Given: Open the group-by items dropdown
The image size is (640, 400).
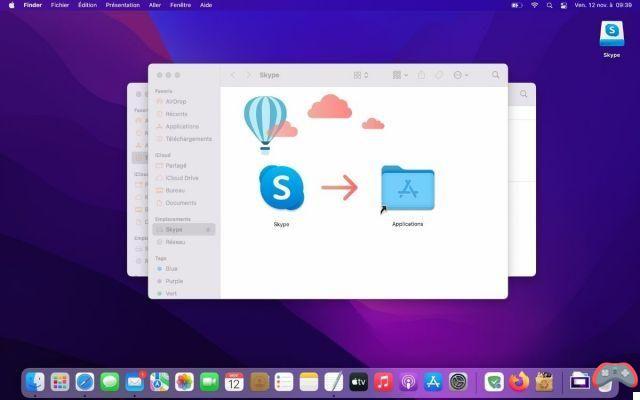Looking at the screenshot, I should [x=400, y=75].
